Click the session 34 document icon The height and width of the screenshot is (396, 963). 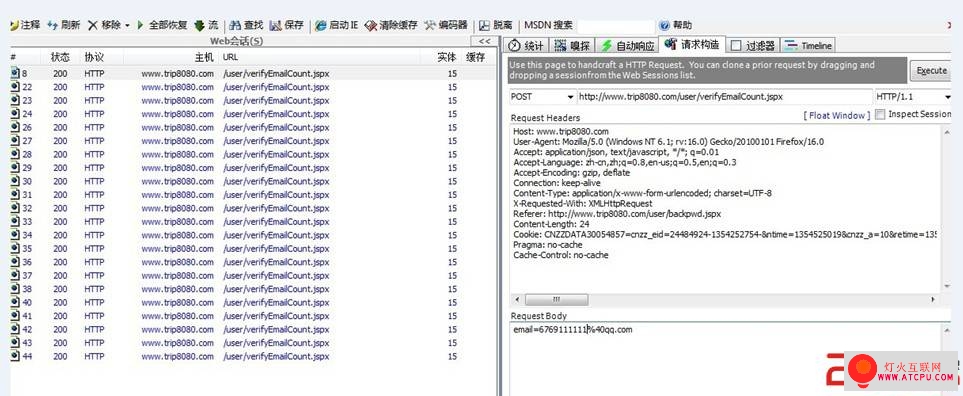pyautogui.click(x=15, y=235)
